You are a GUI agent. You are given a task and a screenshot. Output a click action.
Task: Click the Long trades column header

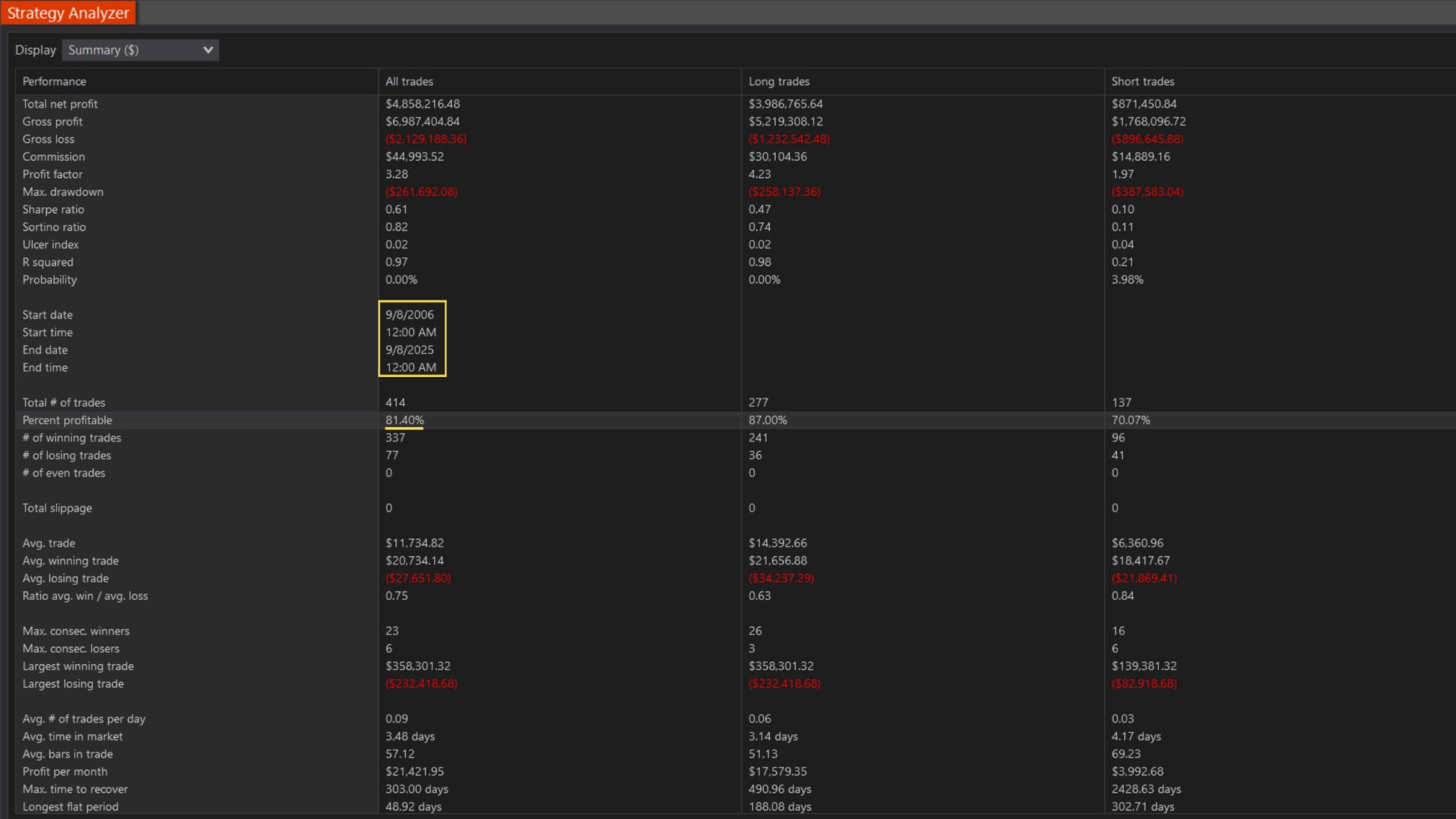(779, 82)
